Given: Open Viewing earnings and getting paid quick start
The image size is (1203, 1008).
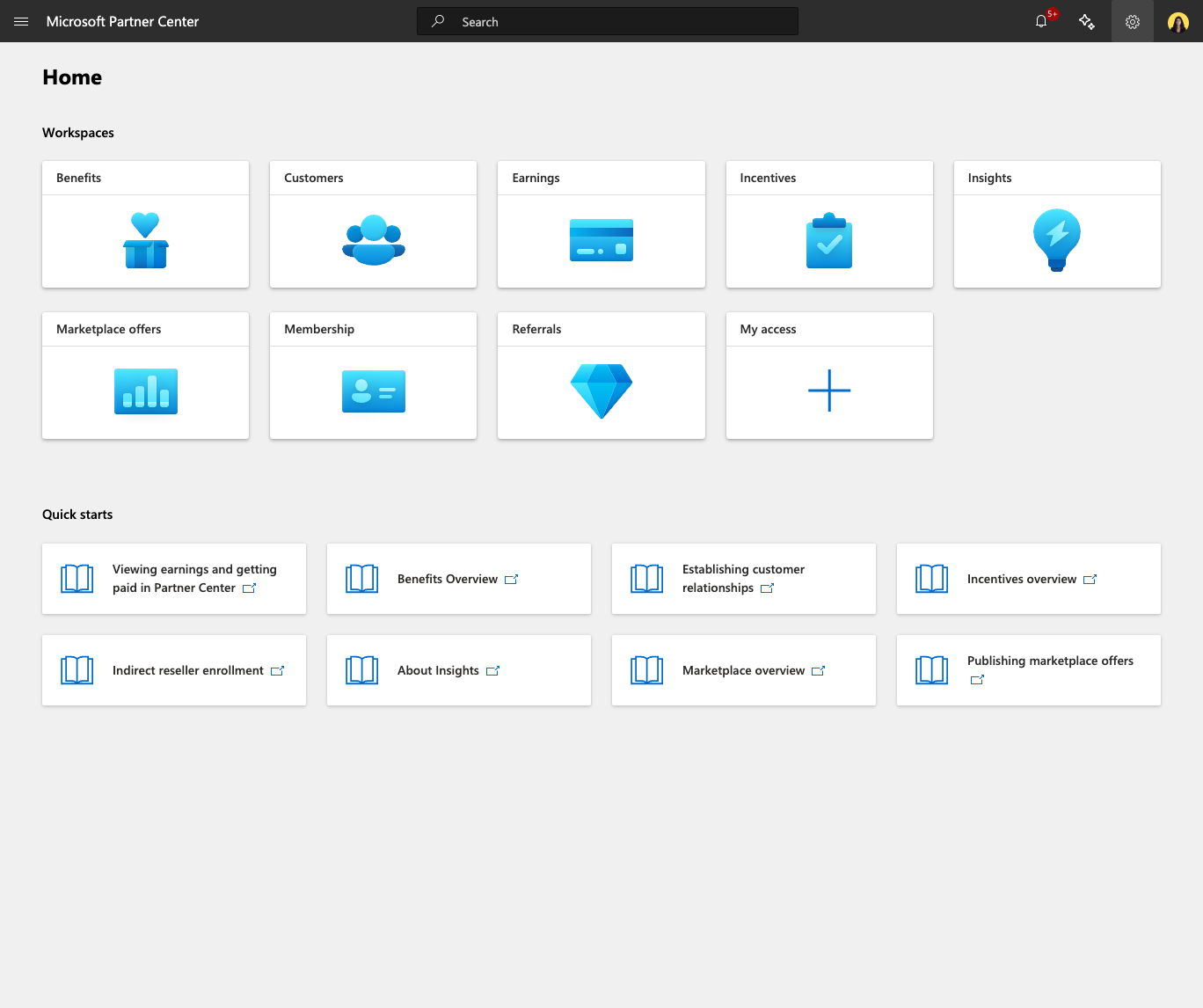Looking at the screenshot, I should coord(174,579).
